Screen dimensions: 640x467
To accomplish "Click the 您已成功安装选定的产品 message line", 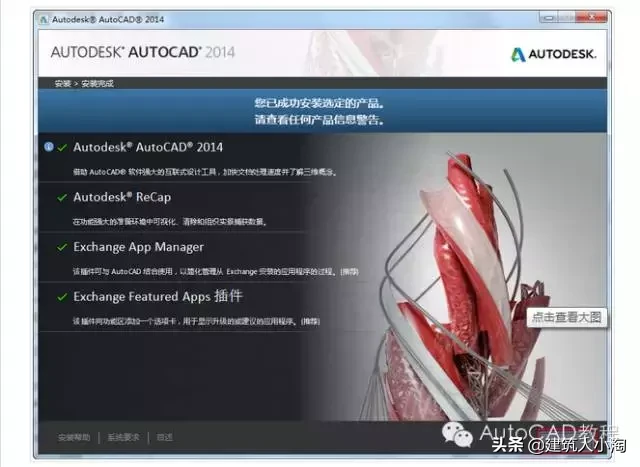I will pyautogui.click(x=319, y=103).
